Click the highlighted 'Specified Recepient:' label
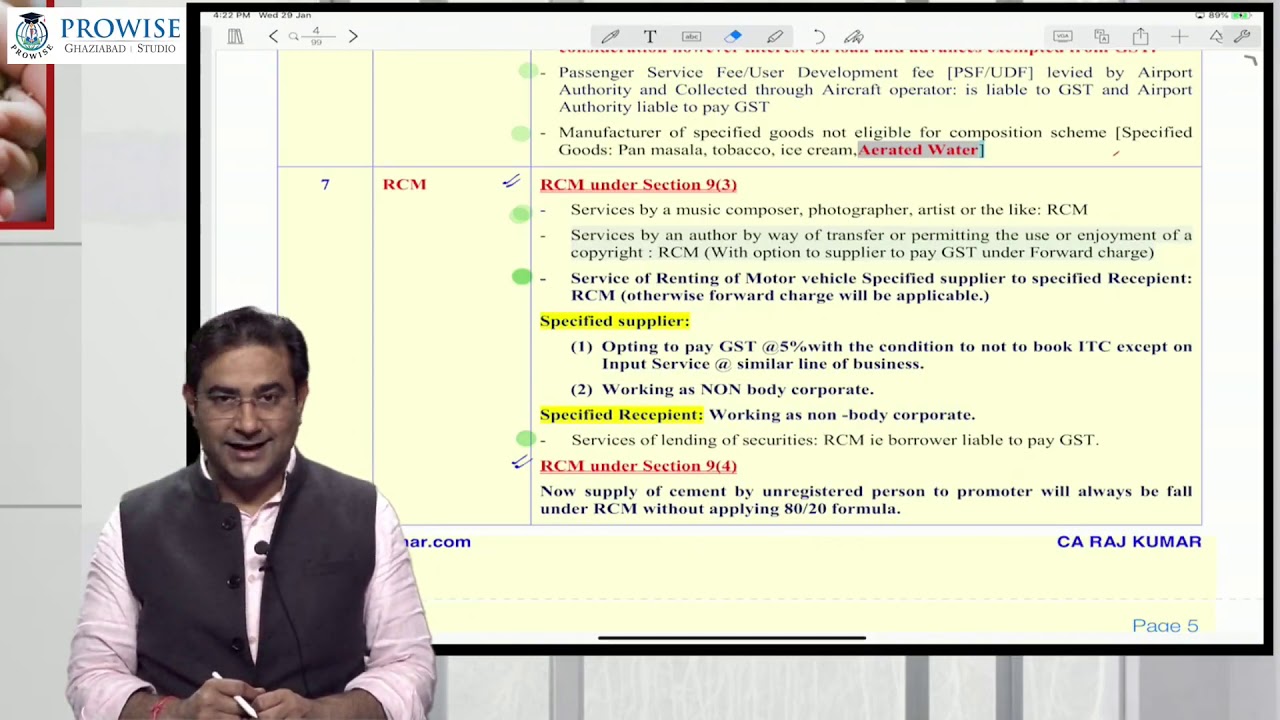1280x720 pixels. tap(621, 414)
